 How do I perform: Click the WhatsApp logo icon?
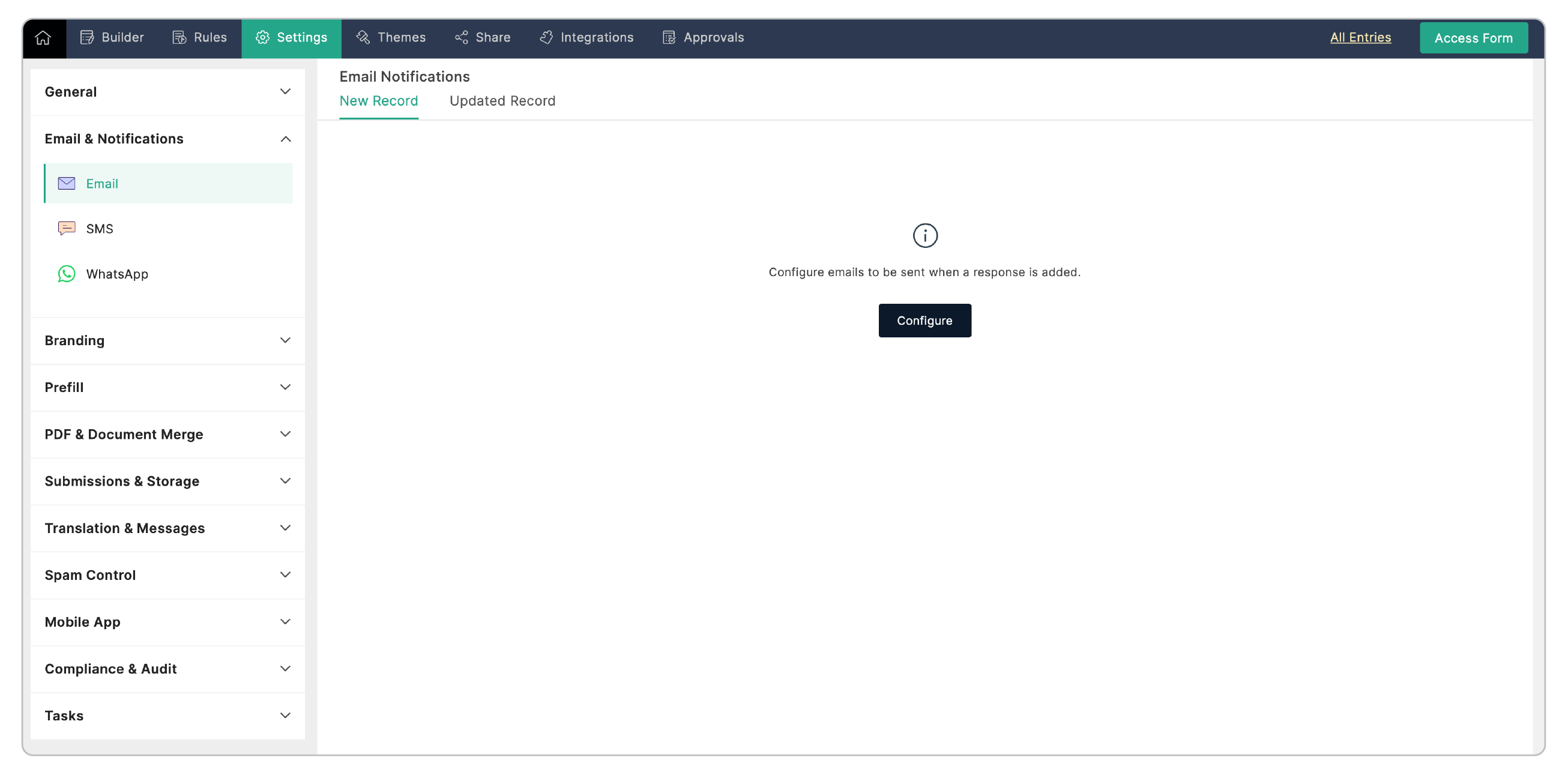(67, 274)
